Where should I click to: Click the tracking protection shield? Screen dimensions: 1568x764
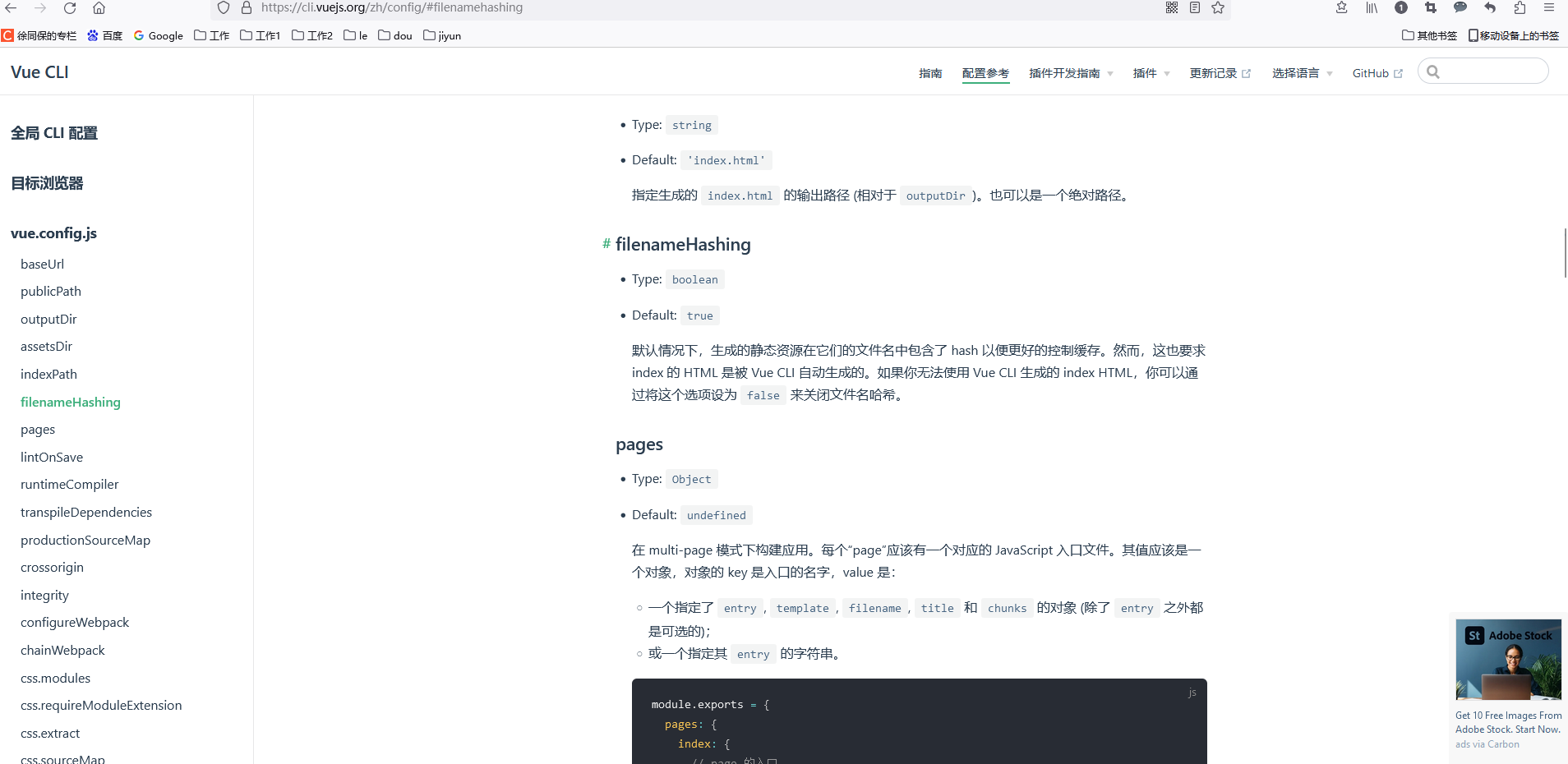pyautogui.click(x=224, y=8)
